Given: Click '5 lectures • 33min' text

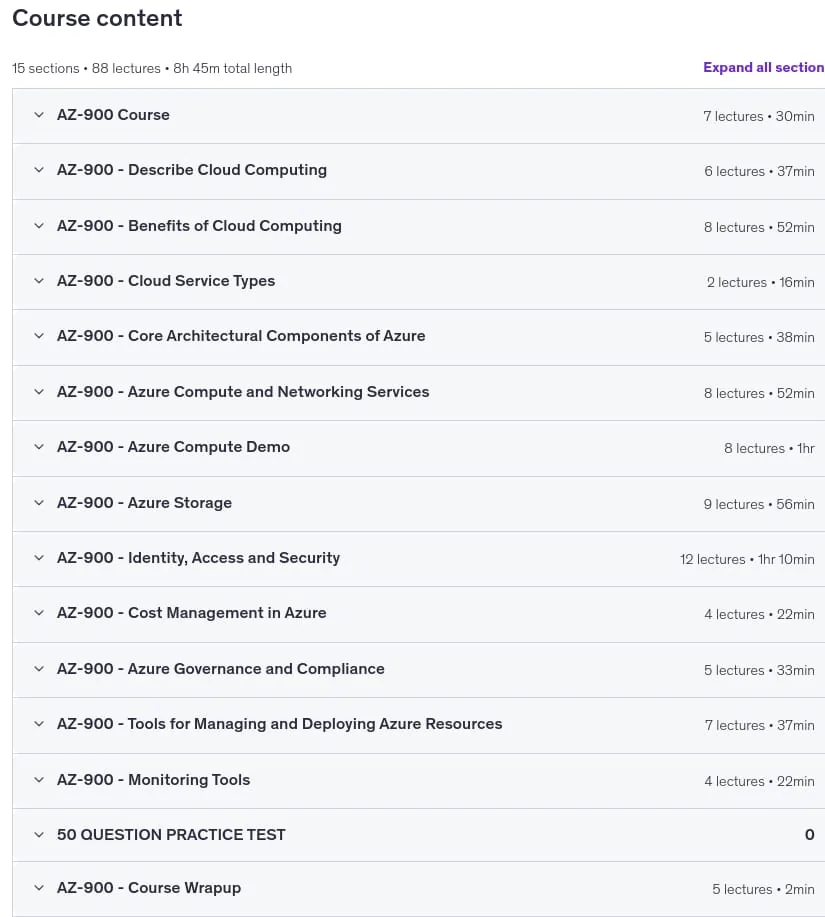Looking at the screenshot, I should (759, 670).
